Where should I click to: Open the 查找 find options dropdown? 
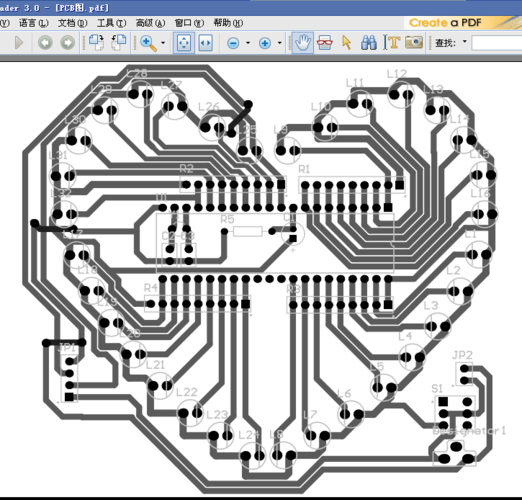[465, 42]
